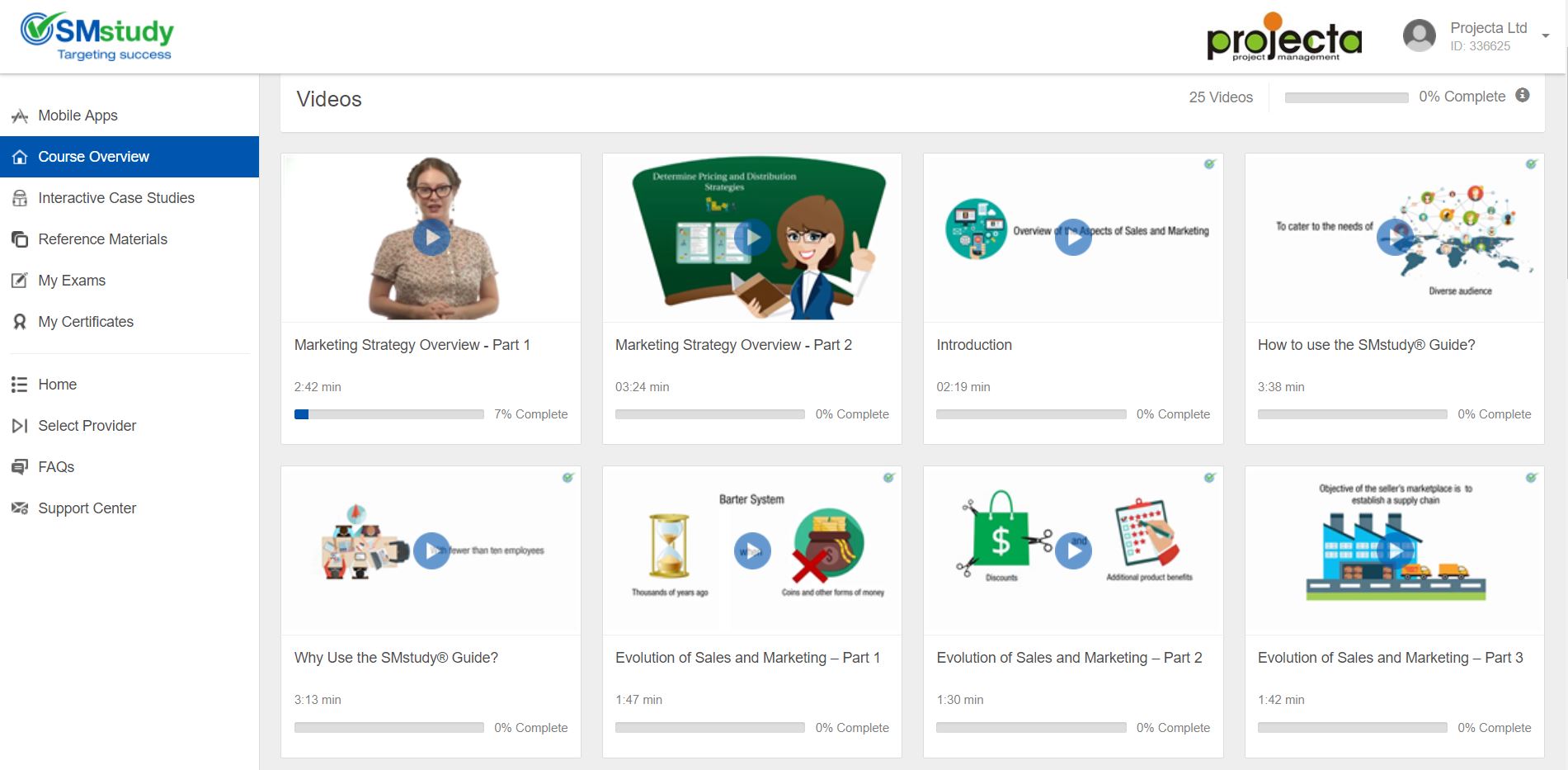Click the My Certificates ribbon icon

(x=20, y=322)
